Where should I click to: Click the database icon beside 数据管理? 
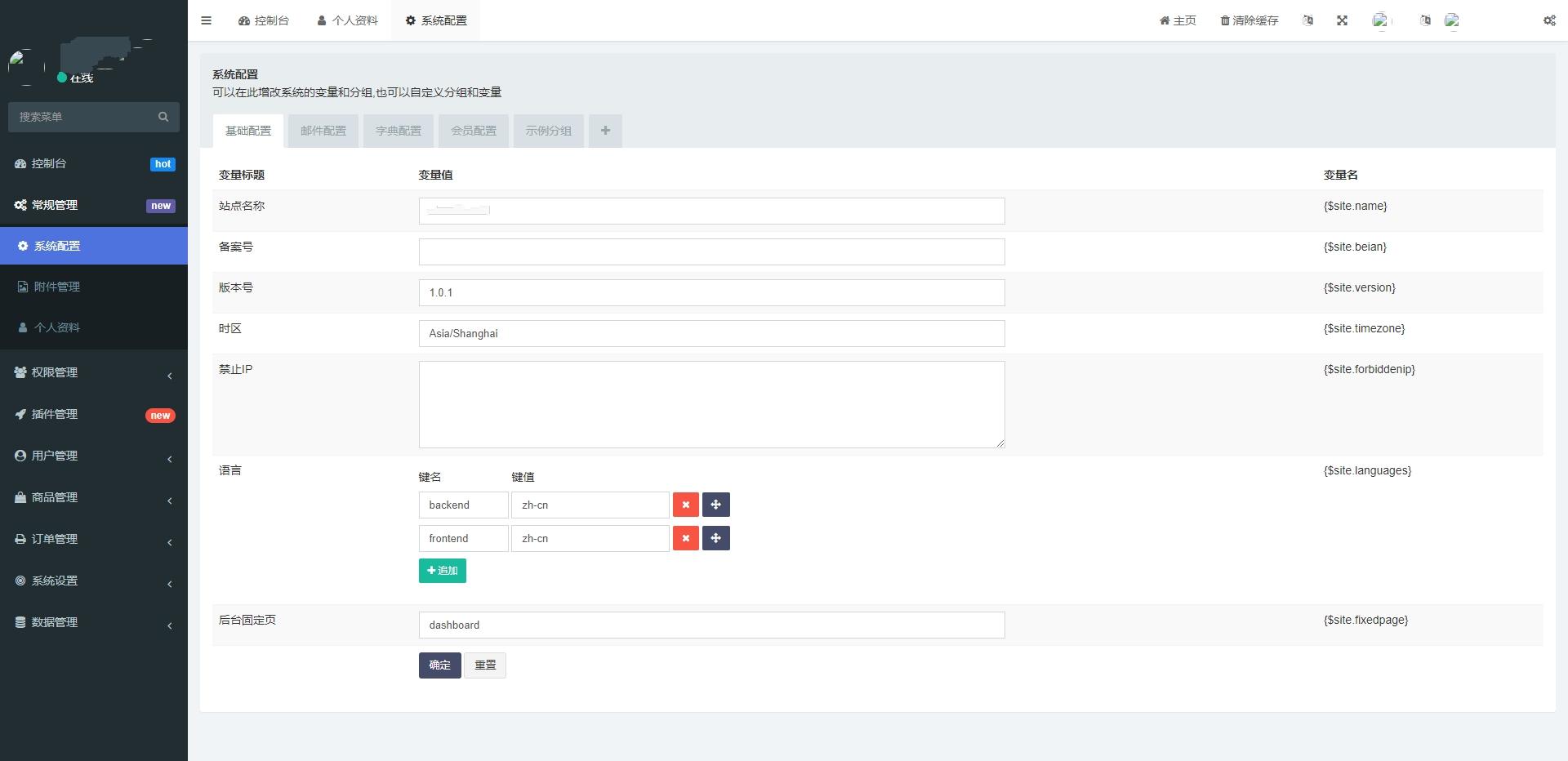point(20,622)
